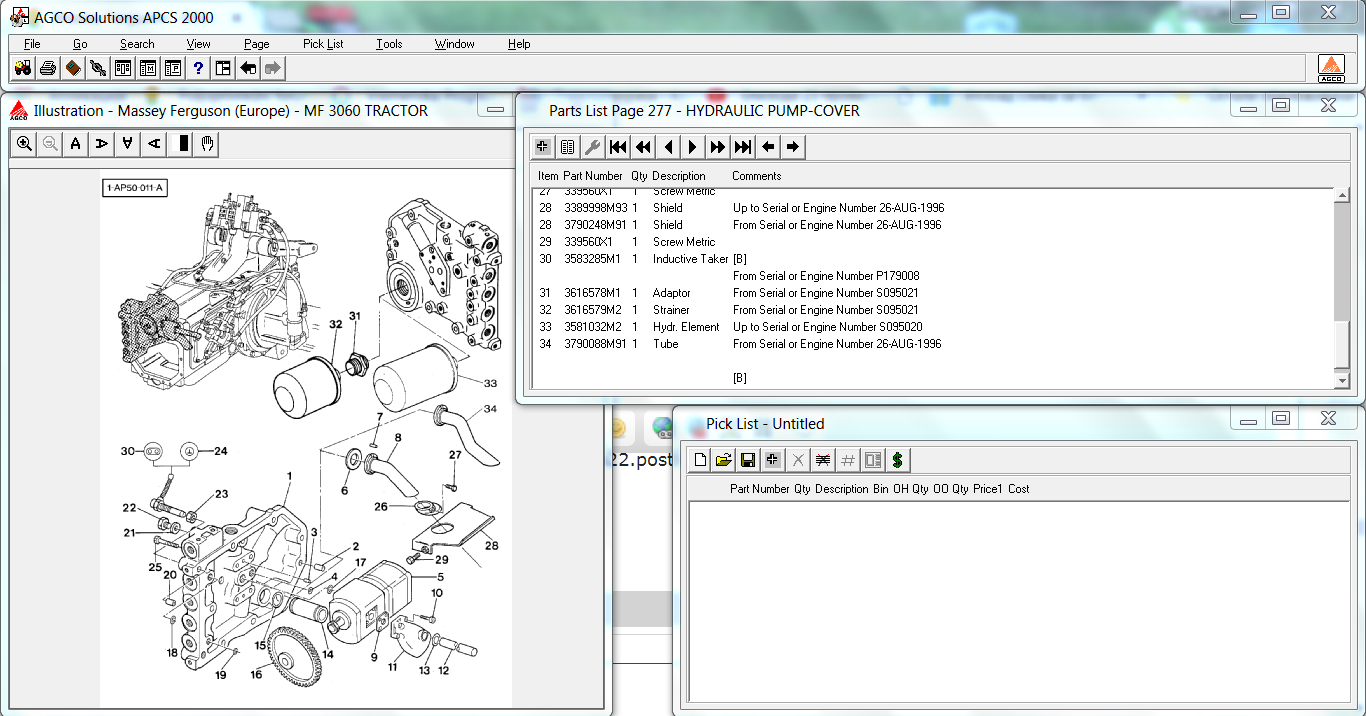Click the Comments column header in Parts List
This screenshot has width=1366, height=716.
pos(757,176)
